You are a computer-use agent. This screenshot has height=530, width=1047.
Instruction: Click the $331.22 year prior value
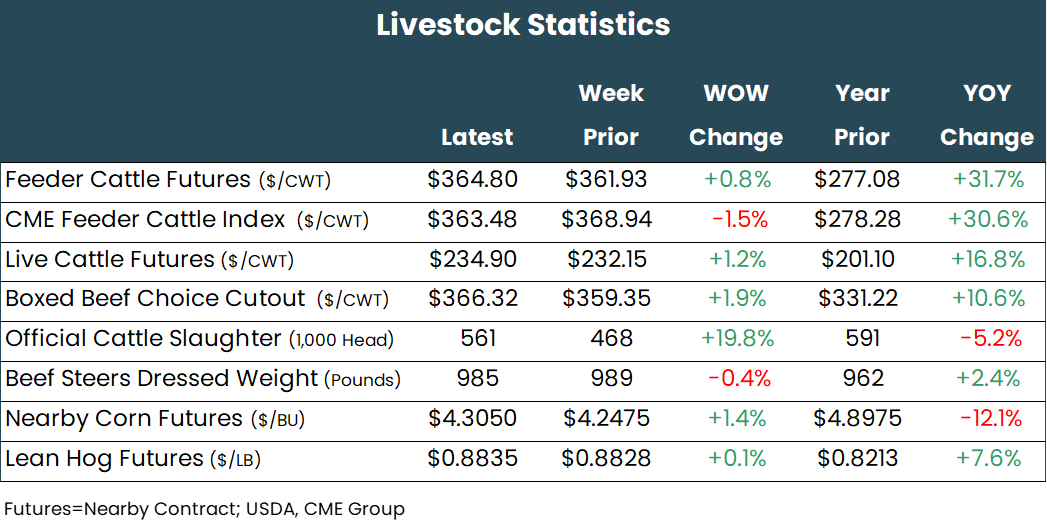pyautogui.click(x=858, y=299)
